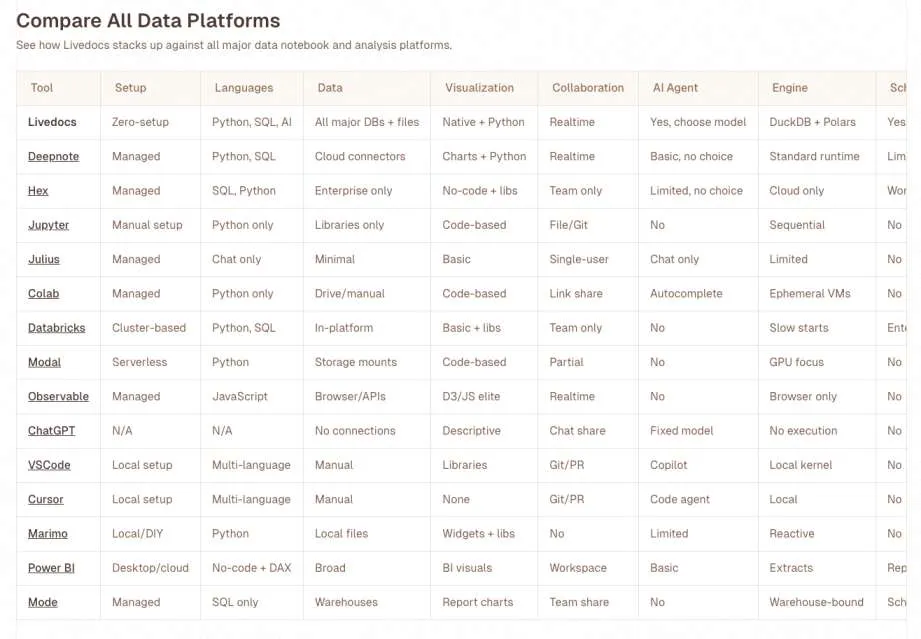Click the Setup column header
Screen dimensions: 921x639
(x=131, y=88)
